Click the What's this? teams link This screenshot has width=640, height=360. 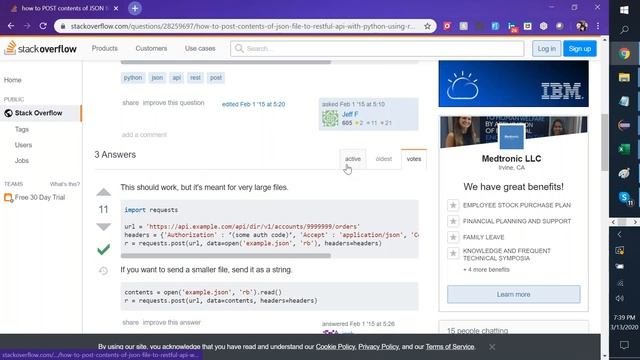click(x=65, y=184)
